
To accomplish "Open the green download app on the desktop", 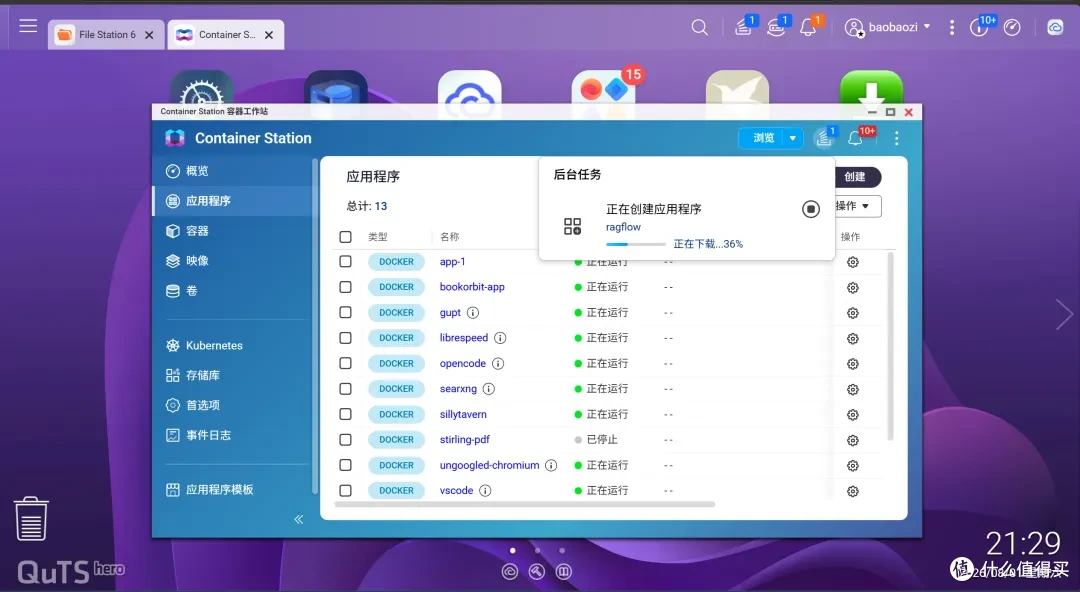I will pyautogui.click(x=871, y=88).
